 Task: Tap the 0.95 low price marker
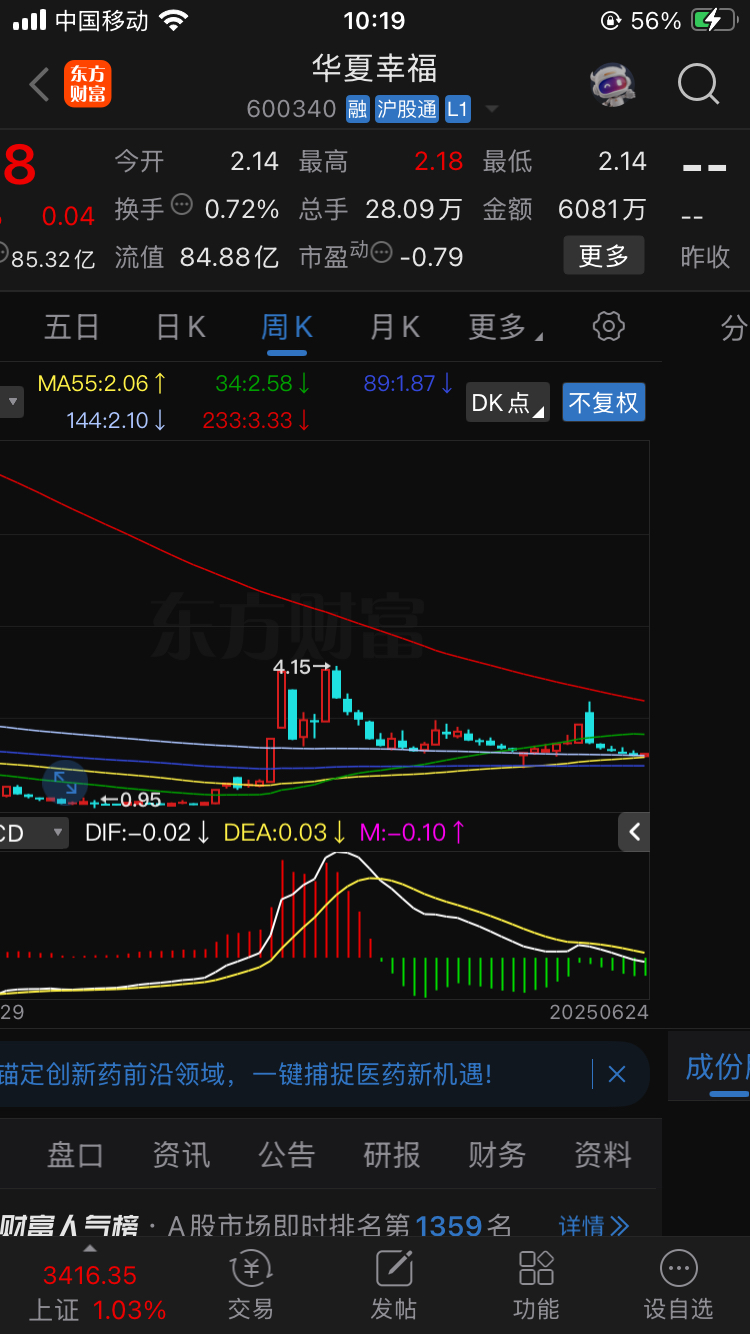(131, 799)
